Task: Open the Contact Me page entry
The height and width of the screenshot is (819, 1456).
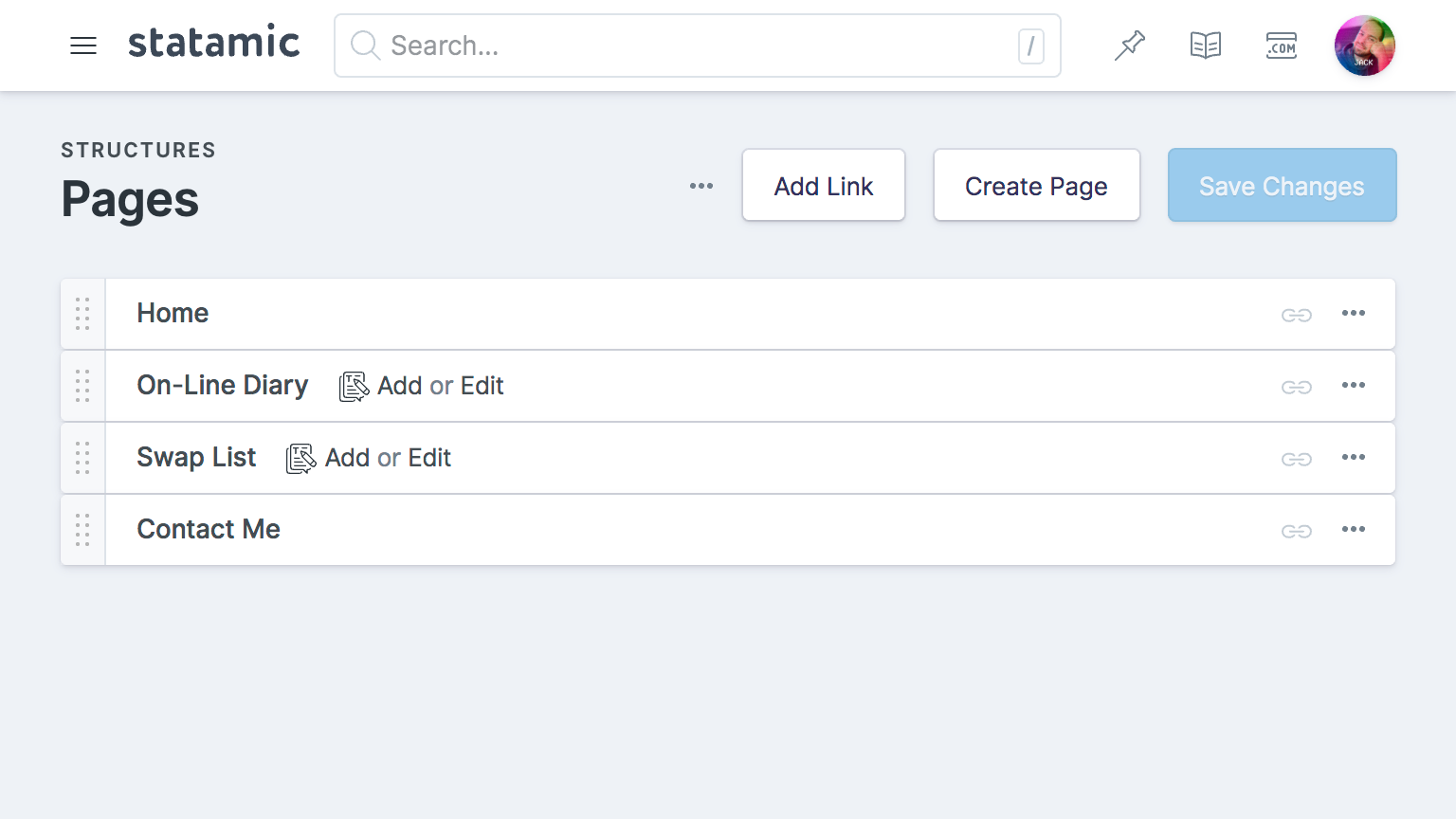Action: pyautogui.click(x=209, y=529)
